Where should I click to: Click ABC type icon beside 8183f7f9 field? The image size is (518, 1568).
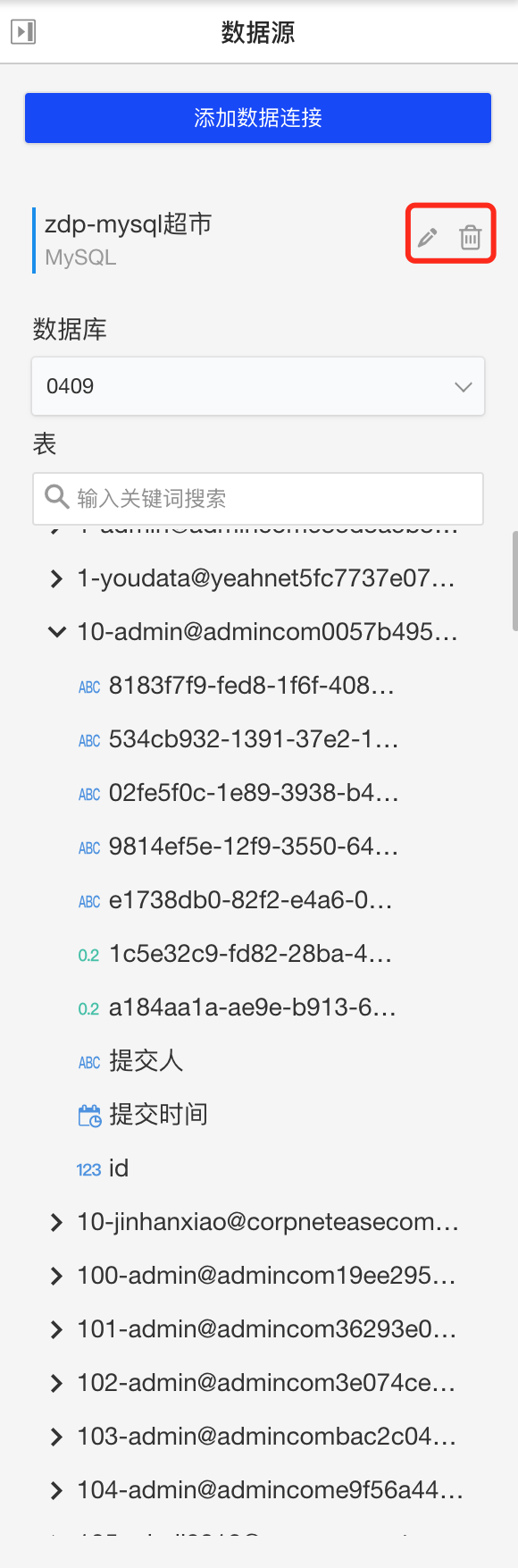point(89,687)
